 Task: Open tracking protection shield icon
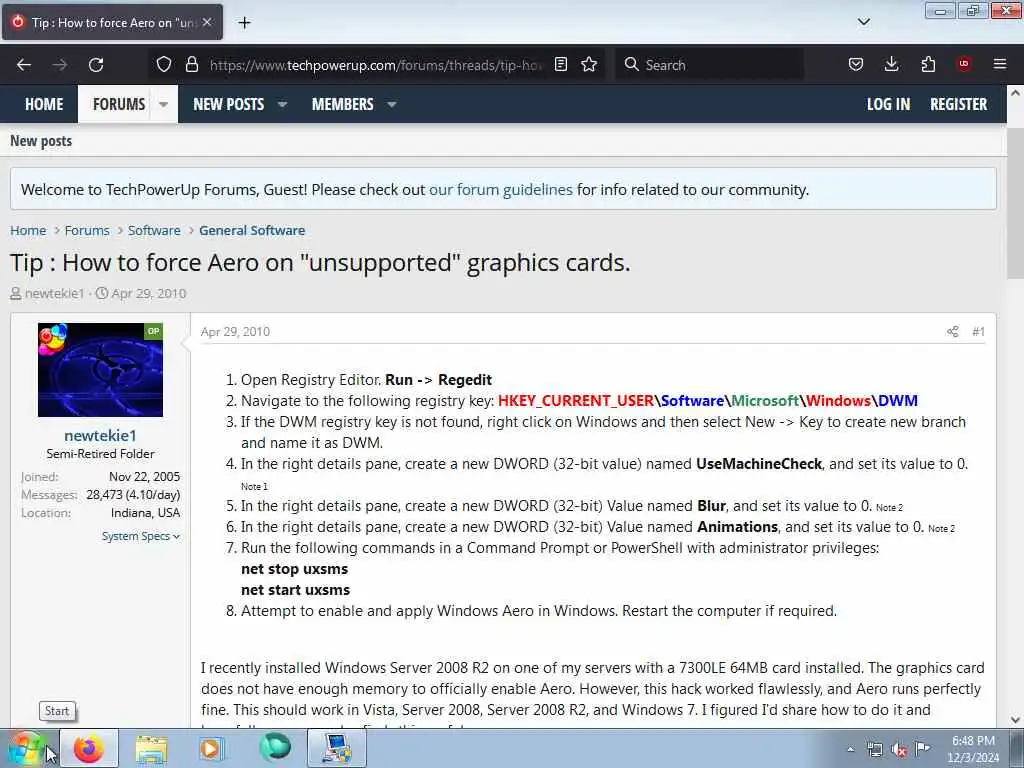point(164,64)
